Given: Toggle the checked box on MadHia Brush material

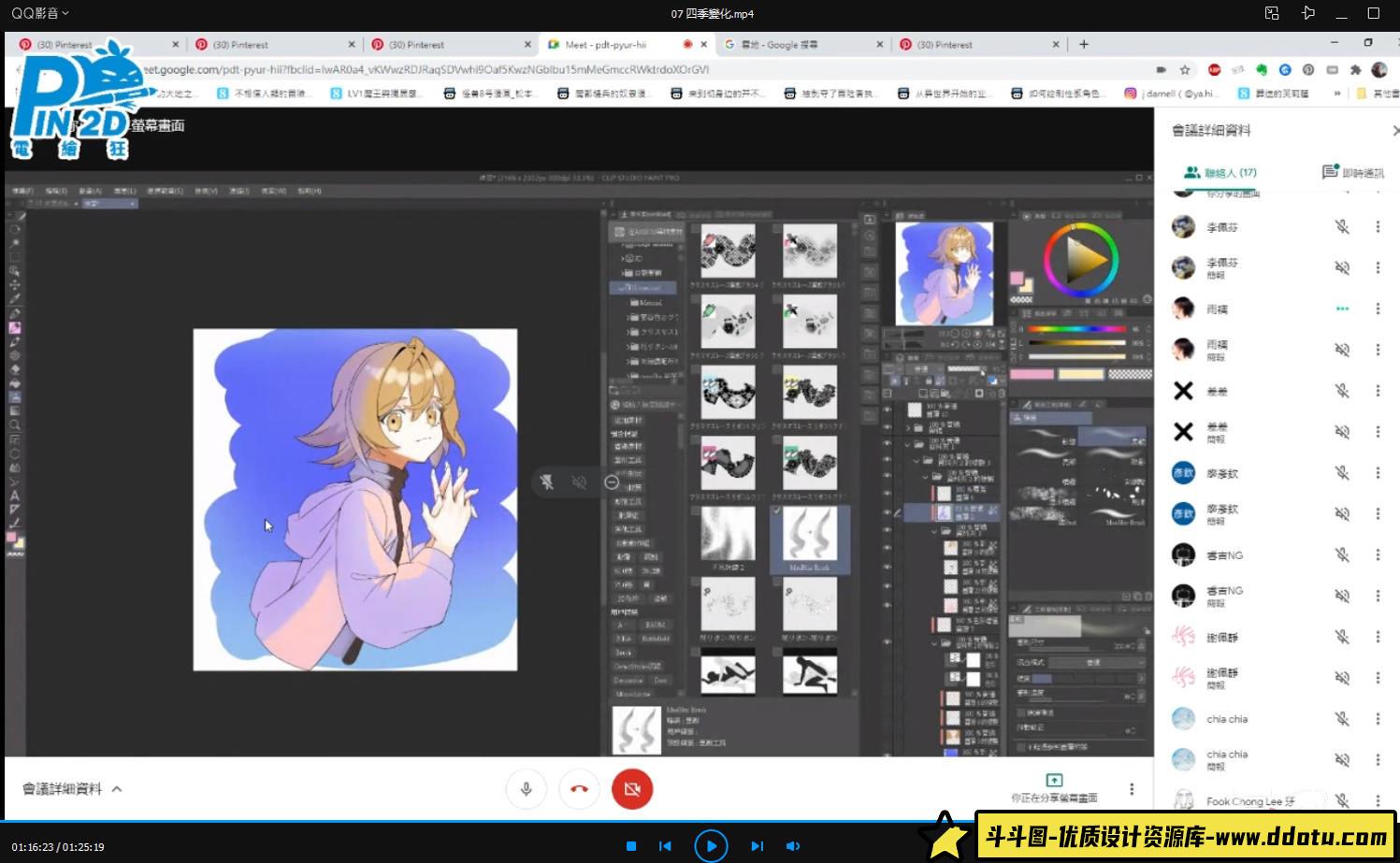Looking at the screenshot, I should [x=776, y=511].
